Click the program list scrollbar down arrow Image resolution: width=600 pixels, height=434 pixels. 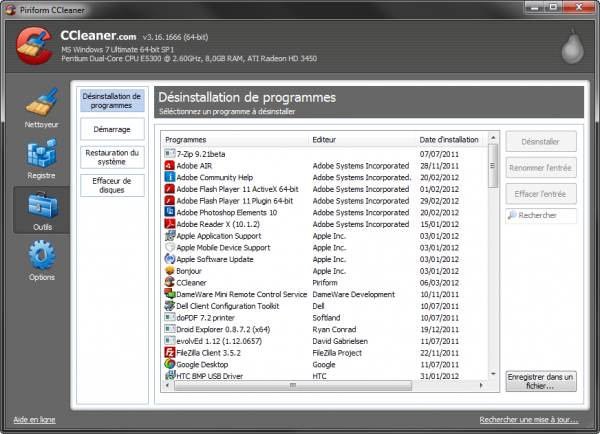click(x=492, y=375)
